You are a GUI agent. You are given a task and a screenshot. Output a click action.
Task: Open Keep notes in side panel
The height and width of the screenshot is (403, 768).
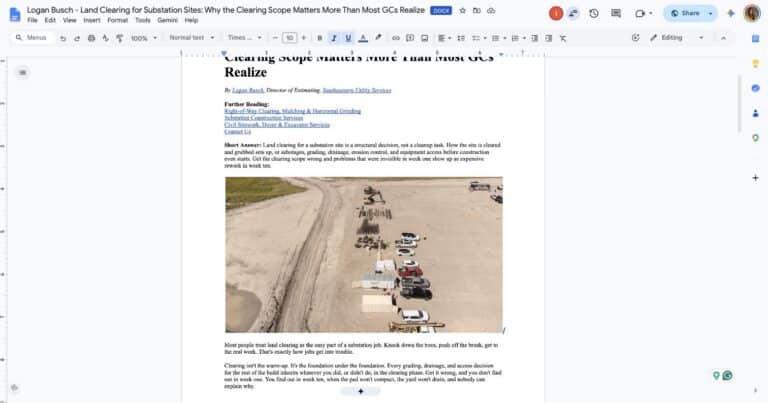[755, 63]
